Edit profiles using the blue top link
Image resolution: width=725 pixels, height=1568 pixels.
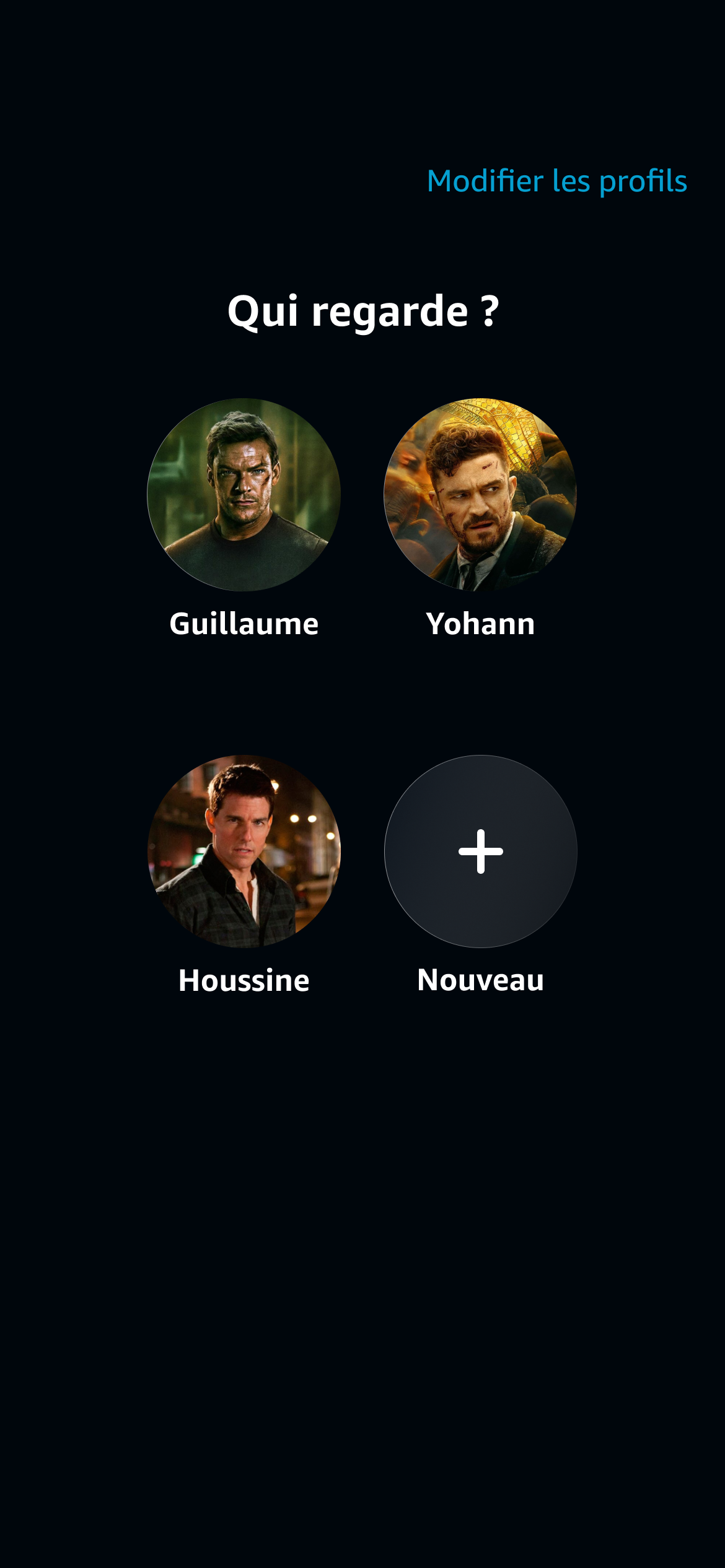click(556, 181)
